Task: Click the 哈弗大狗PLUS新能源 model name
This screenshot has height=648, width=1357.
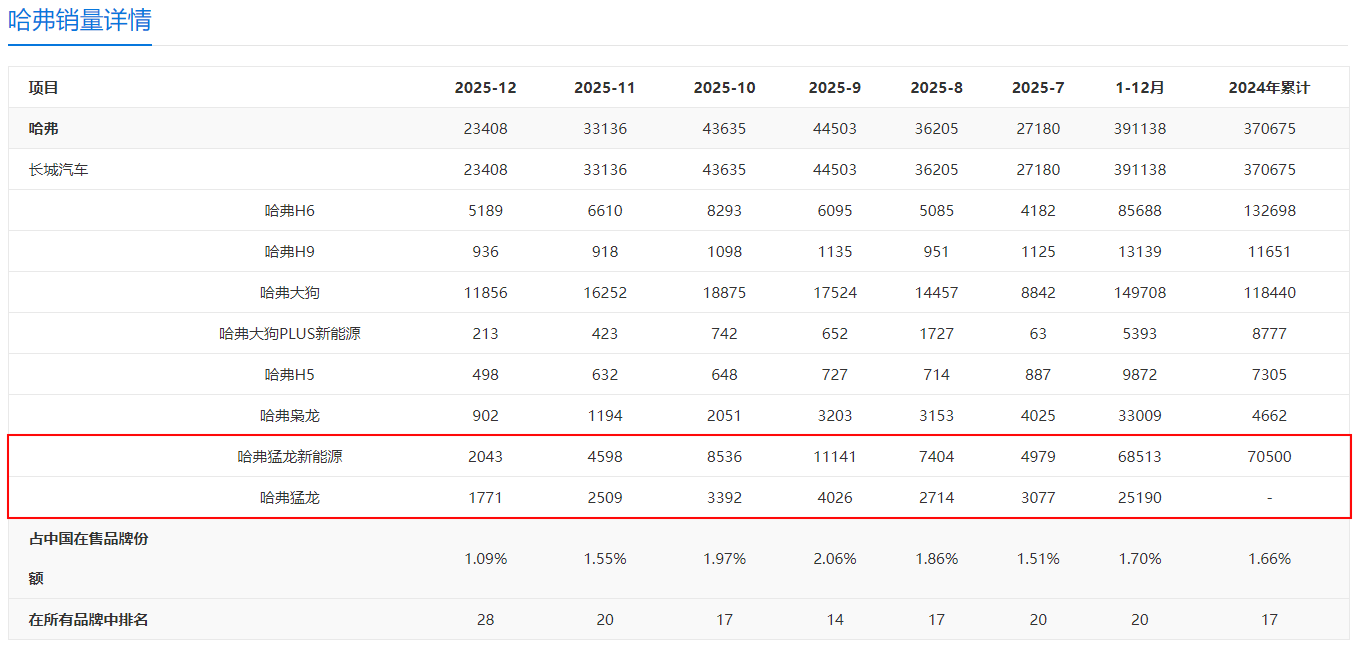Action: (290, 334)
